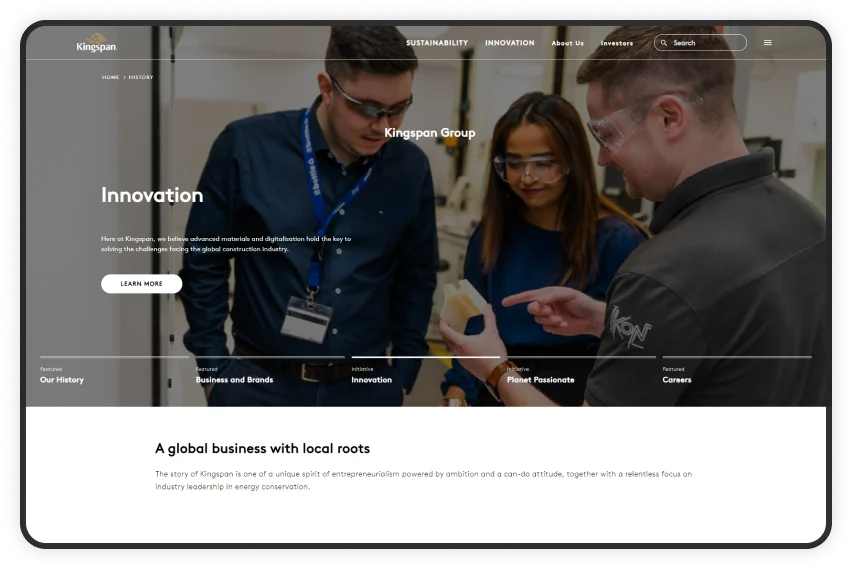Image resolution: width=852 pixels, height=569 pixels.
Task: Click the search magnifier icon
Action: 665,43
